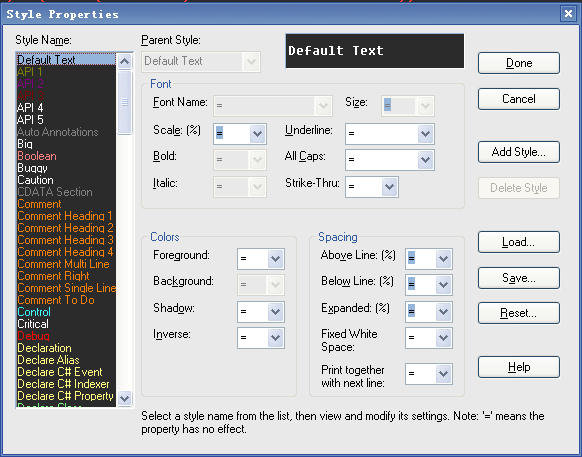The width and height of the screenshot is (582, 457).
Task: Click the style list scrollbar thumb
Action: (x=124, y=102)
